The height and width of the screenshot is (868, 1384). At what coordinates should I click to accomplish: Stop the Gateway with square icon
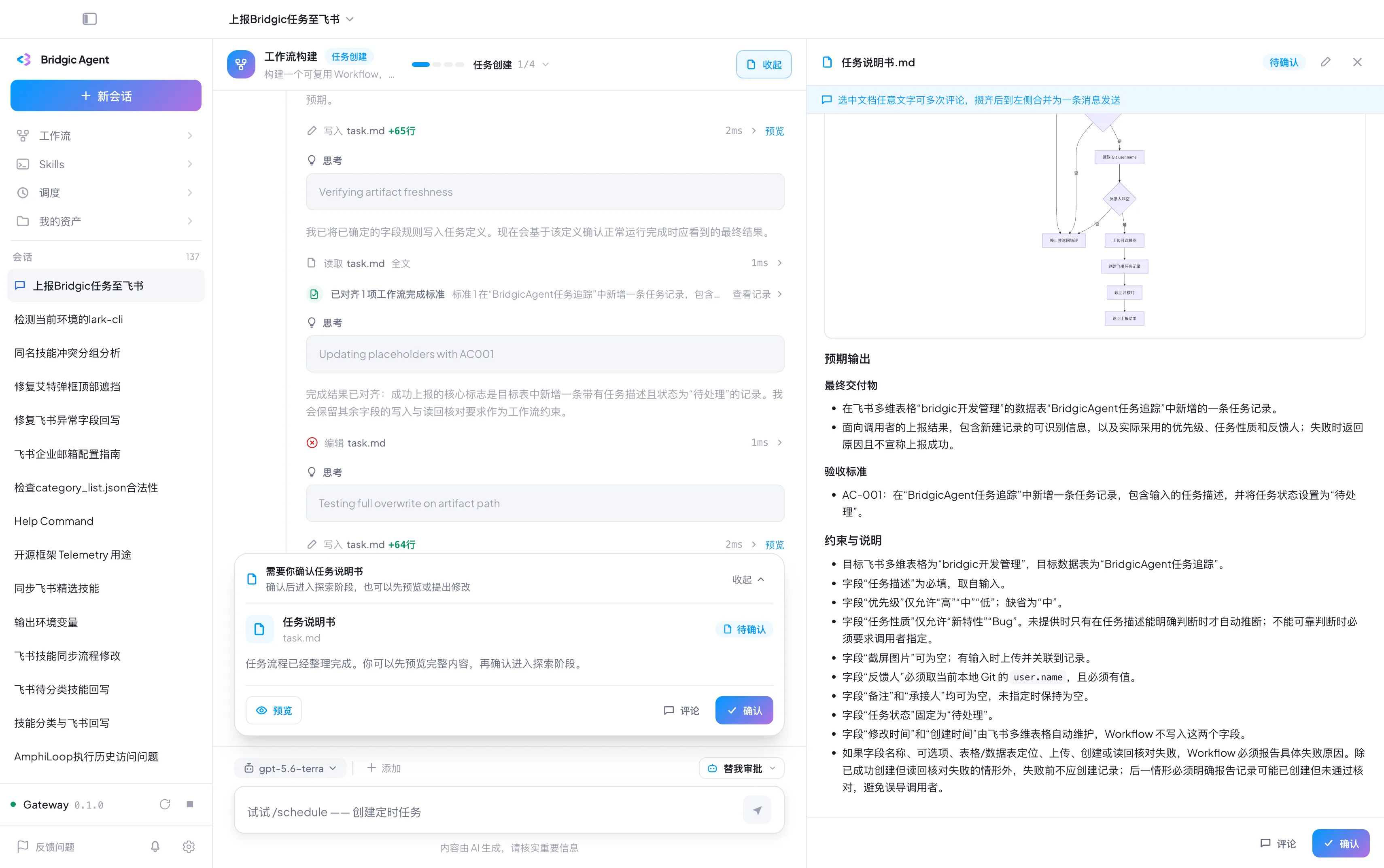tap(189, 804)
